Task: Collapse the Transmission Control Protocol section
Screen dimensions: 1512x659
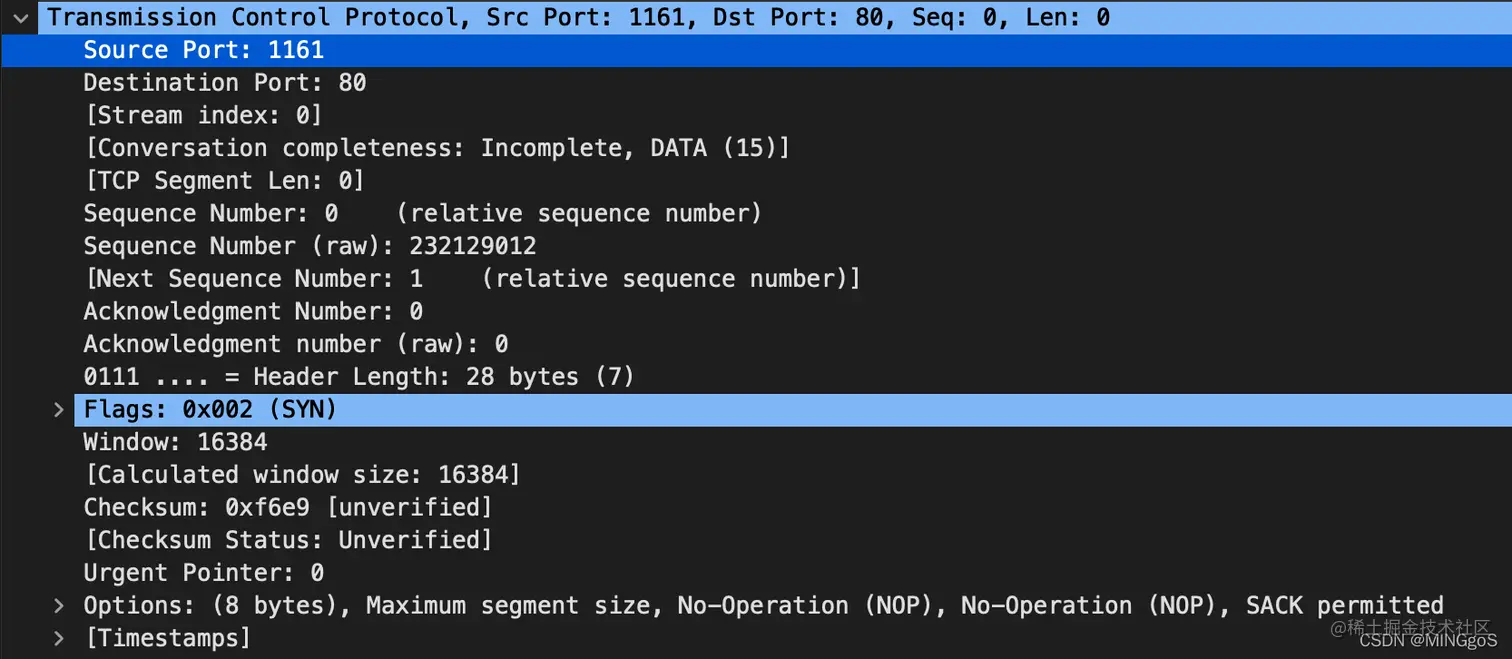Action: [x=20, y=18]
